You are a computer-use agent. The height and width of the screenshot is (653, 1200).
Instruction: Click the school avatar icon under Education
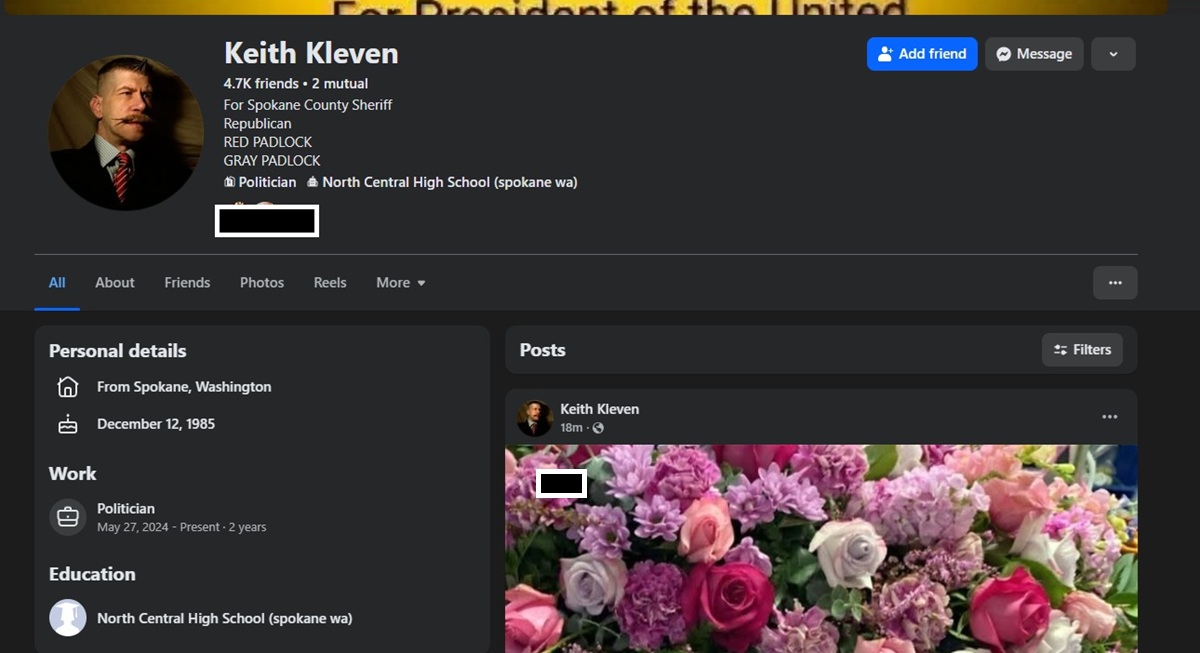68,618
